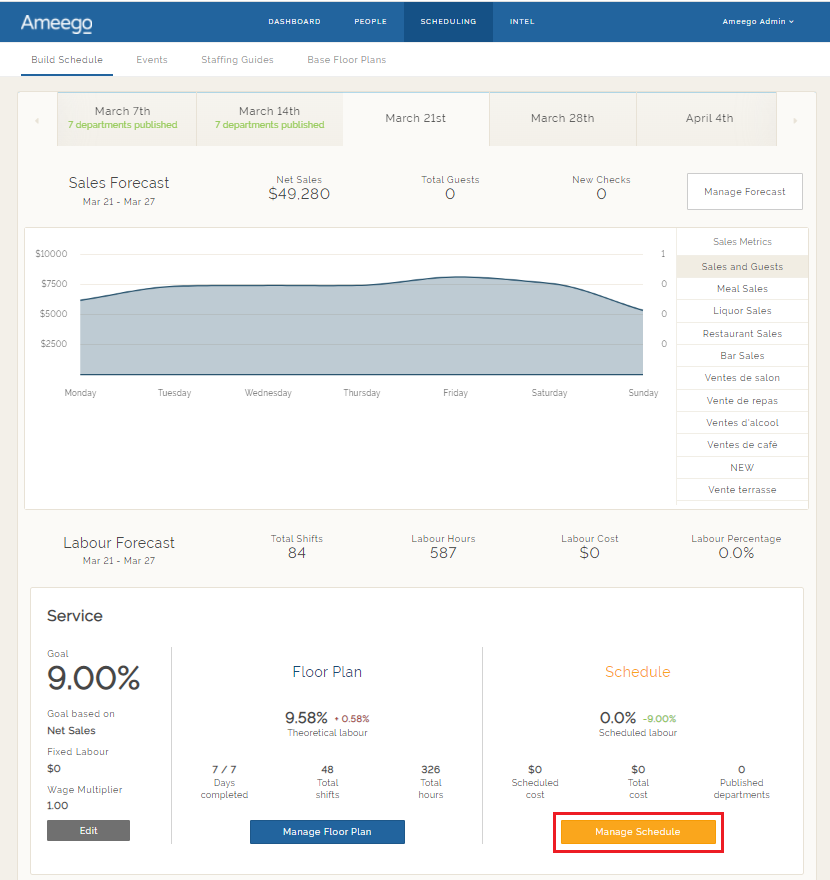Click the Ameego logo

click(55, 22)
